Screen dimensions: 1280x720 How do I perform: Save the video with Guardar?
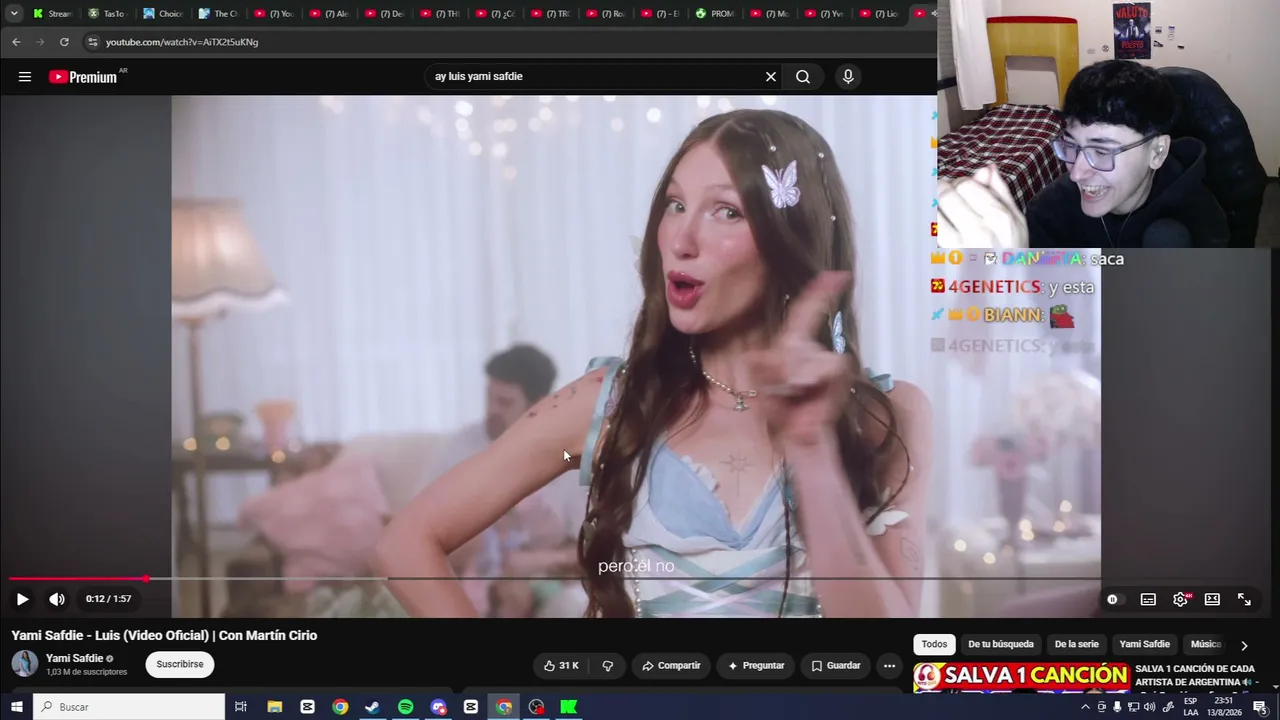click(x=835, y=666)
